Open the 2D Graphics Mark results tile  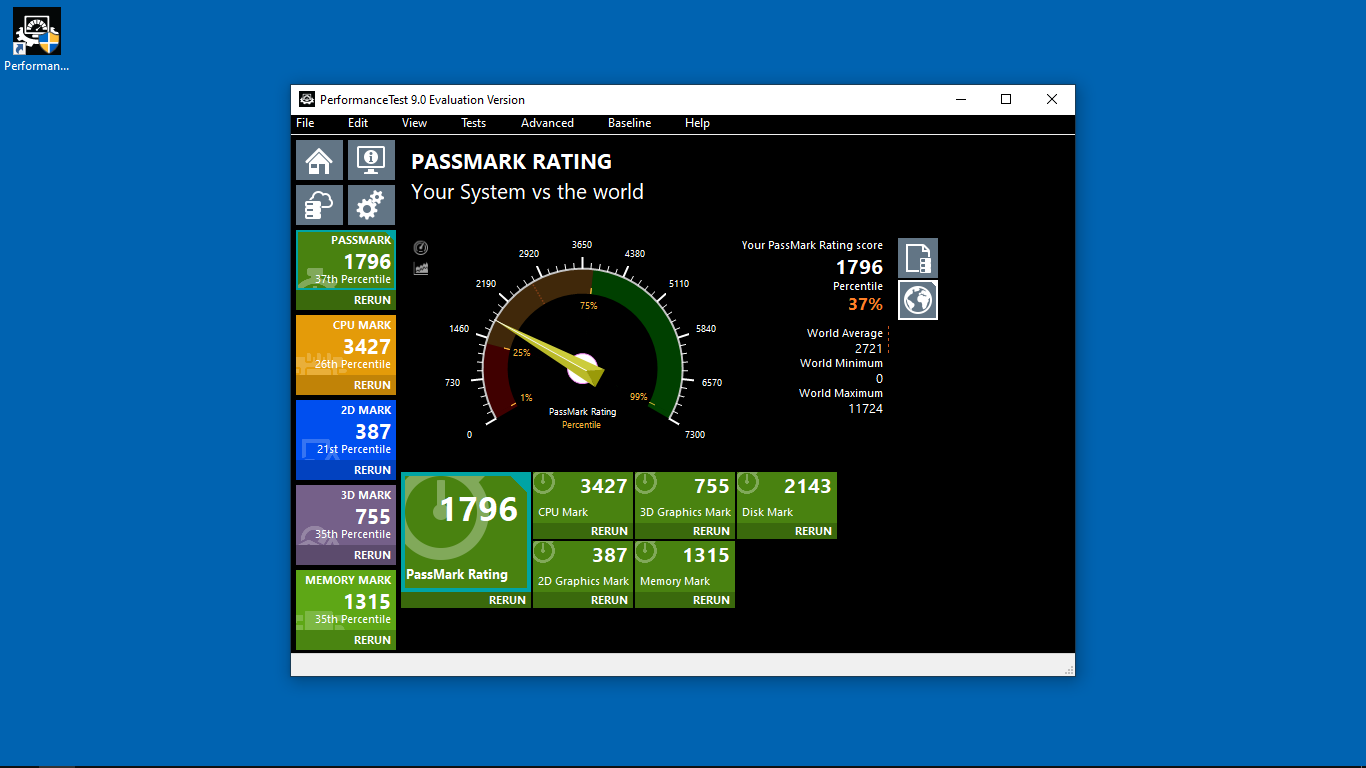(x=583, y=566)
